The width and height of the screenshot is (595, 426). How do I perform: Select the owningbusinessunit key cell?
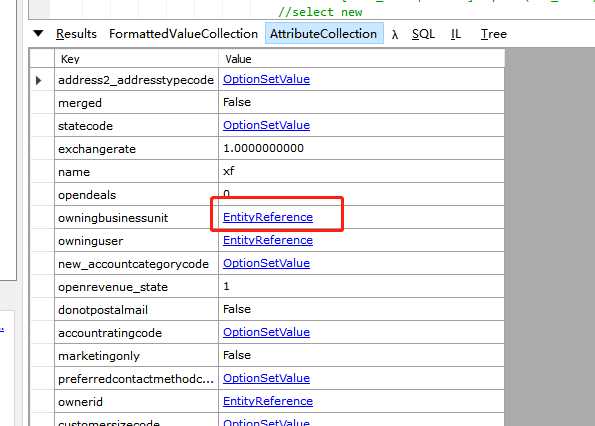tap(137, 218)
